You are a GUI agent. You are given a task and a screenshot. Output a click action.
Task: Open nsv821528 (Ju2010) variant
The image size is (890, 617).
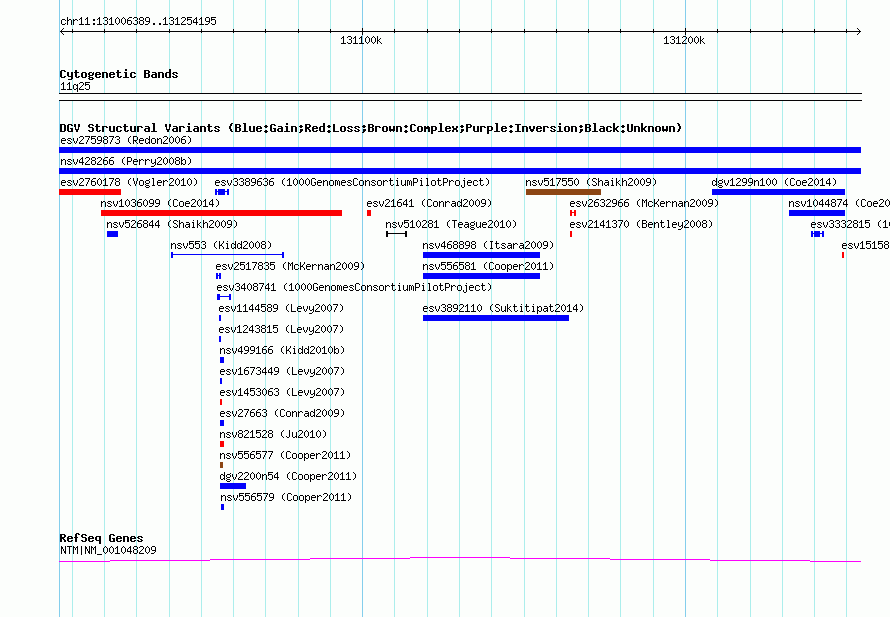coord(273,434)
